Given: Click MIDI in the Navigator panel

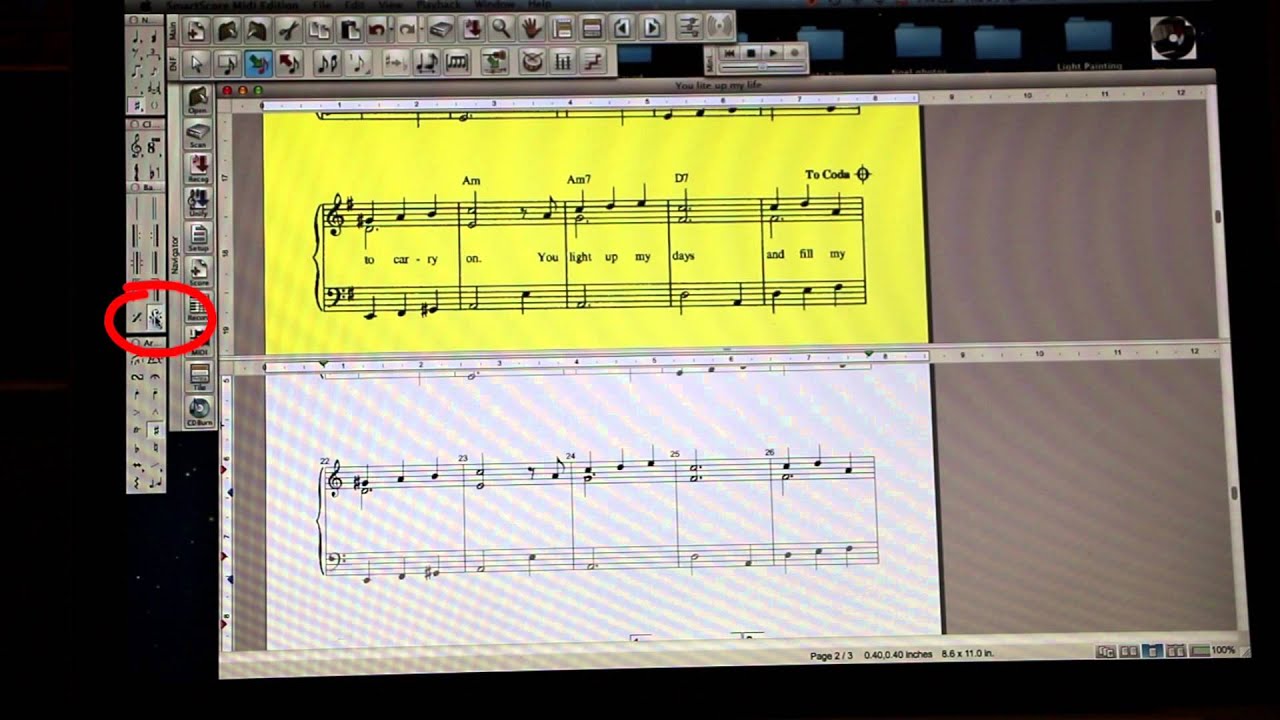Looking at the screenshot, I should 198,342.
